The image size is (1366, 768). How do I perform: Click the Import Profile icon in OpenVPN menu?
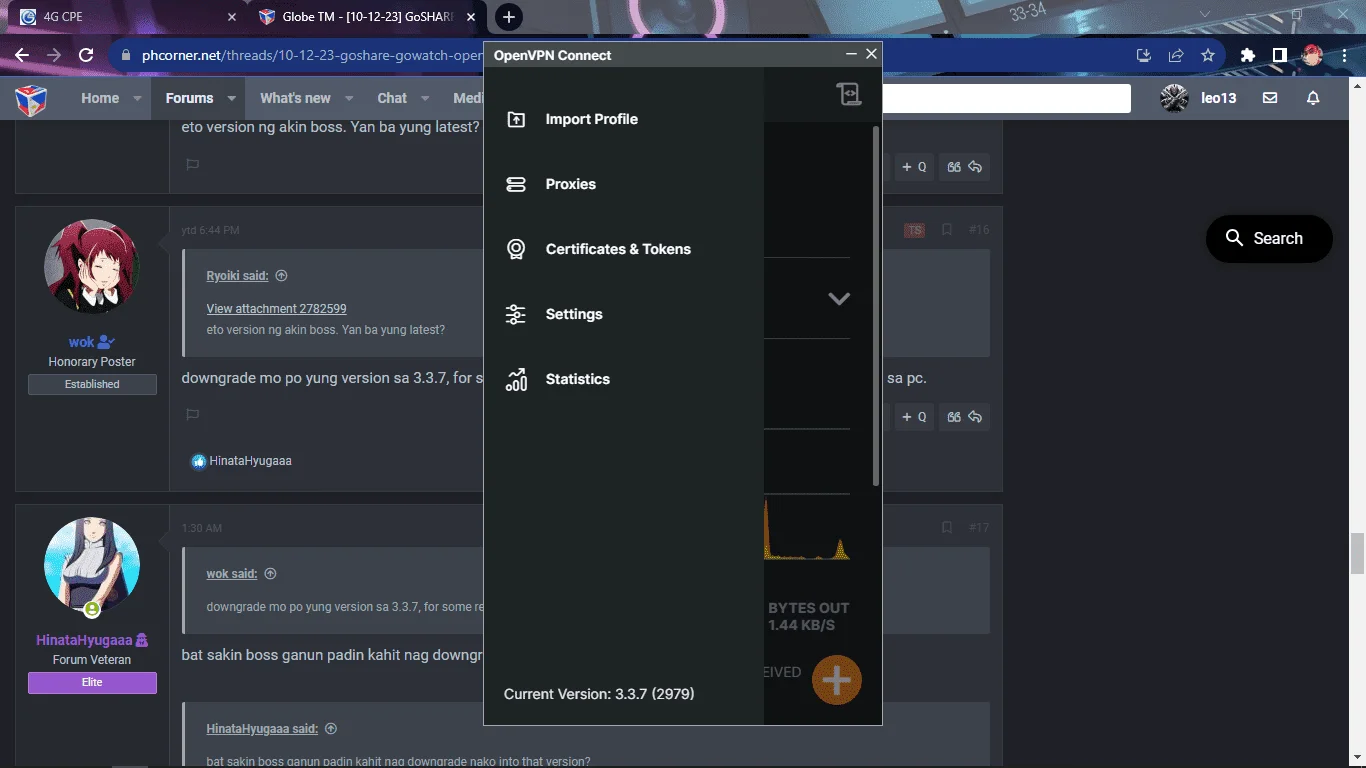coord(516,119)
